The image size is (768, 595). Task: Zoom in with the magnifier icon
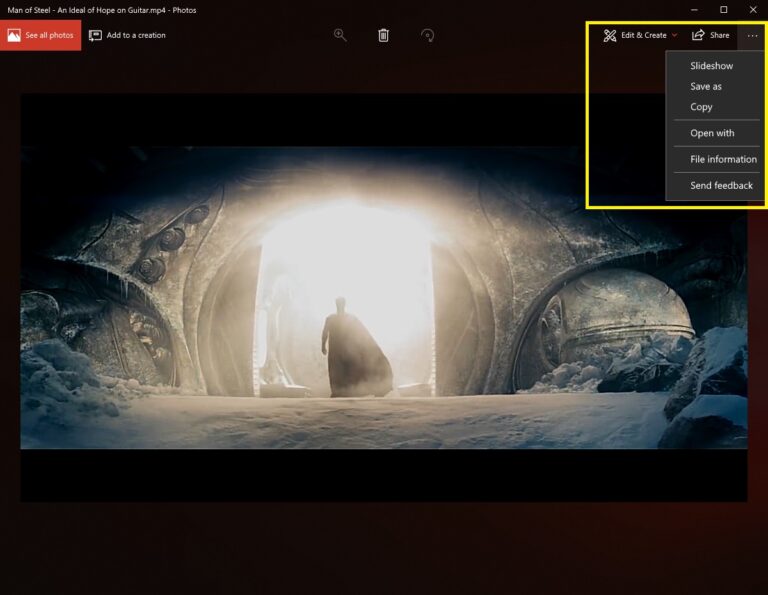click(340, 35)
